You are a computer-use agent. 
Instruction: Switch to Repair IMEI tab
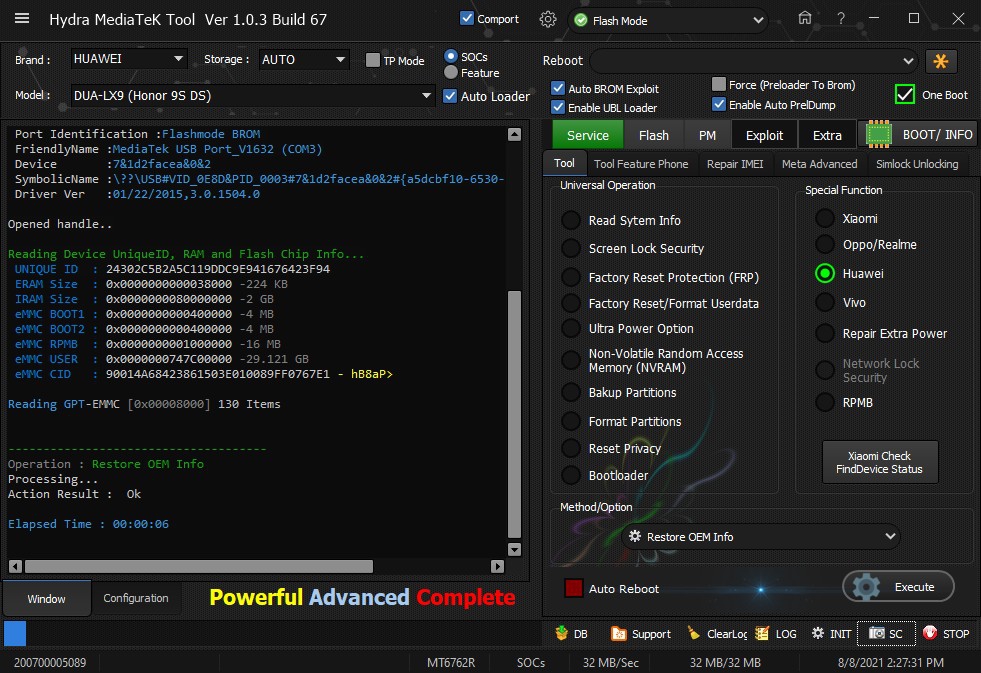pyautogui.click(x=735, y=164)
